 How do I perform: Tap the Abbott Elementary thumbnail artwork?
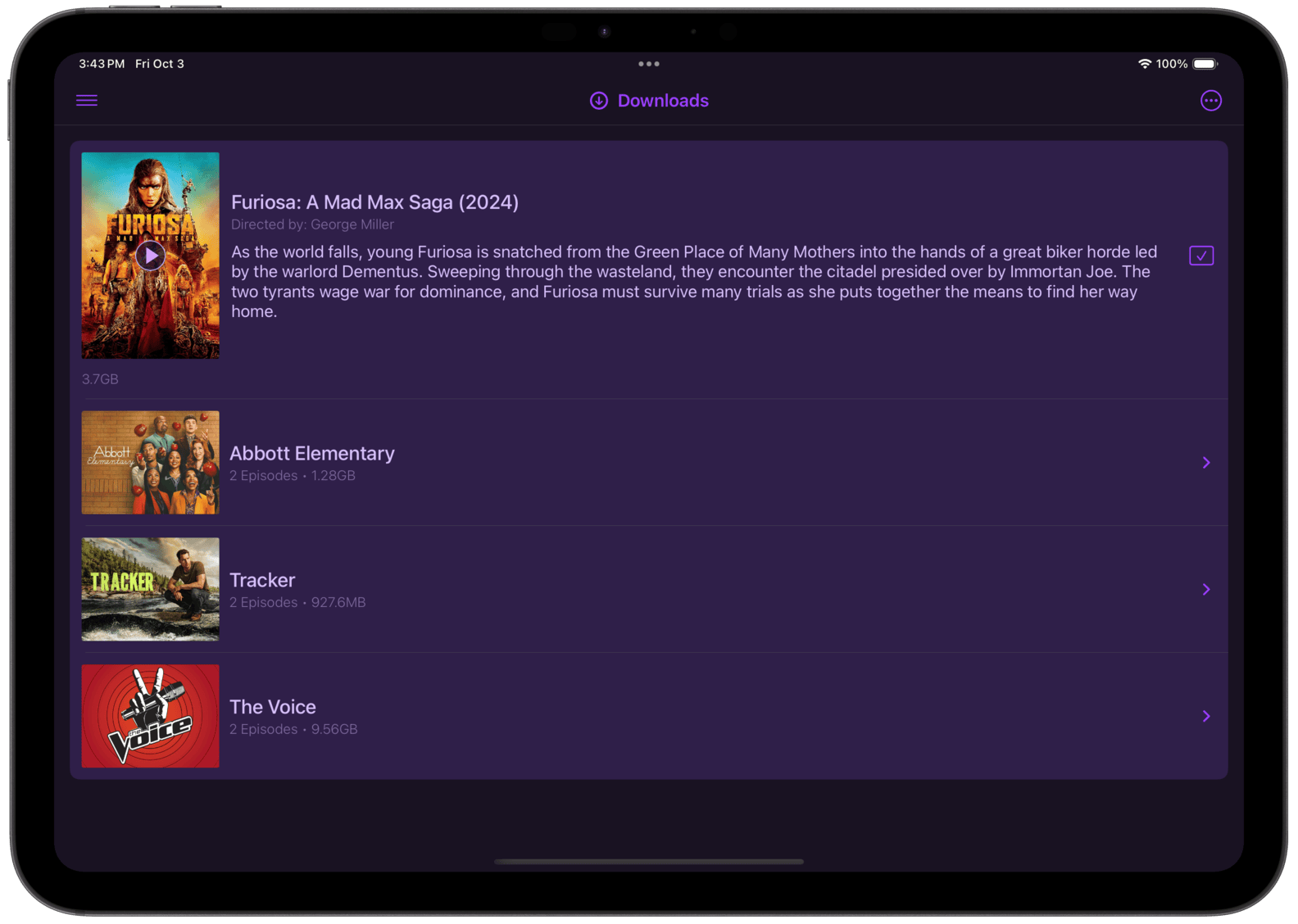point(150,463)
